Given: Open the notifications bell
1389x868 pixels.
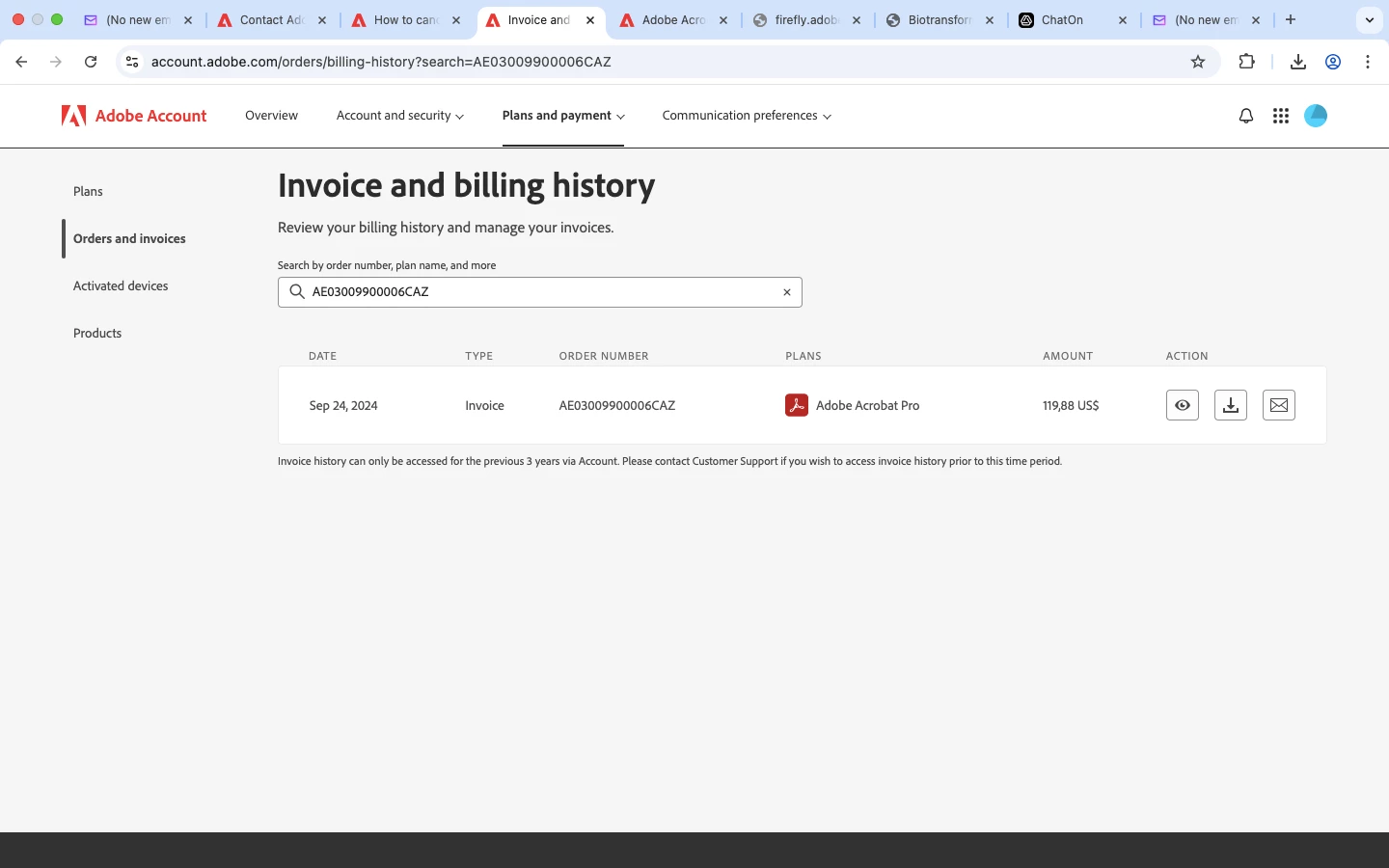Looking at the screenshot, I should coord(1246,116).
